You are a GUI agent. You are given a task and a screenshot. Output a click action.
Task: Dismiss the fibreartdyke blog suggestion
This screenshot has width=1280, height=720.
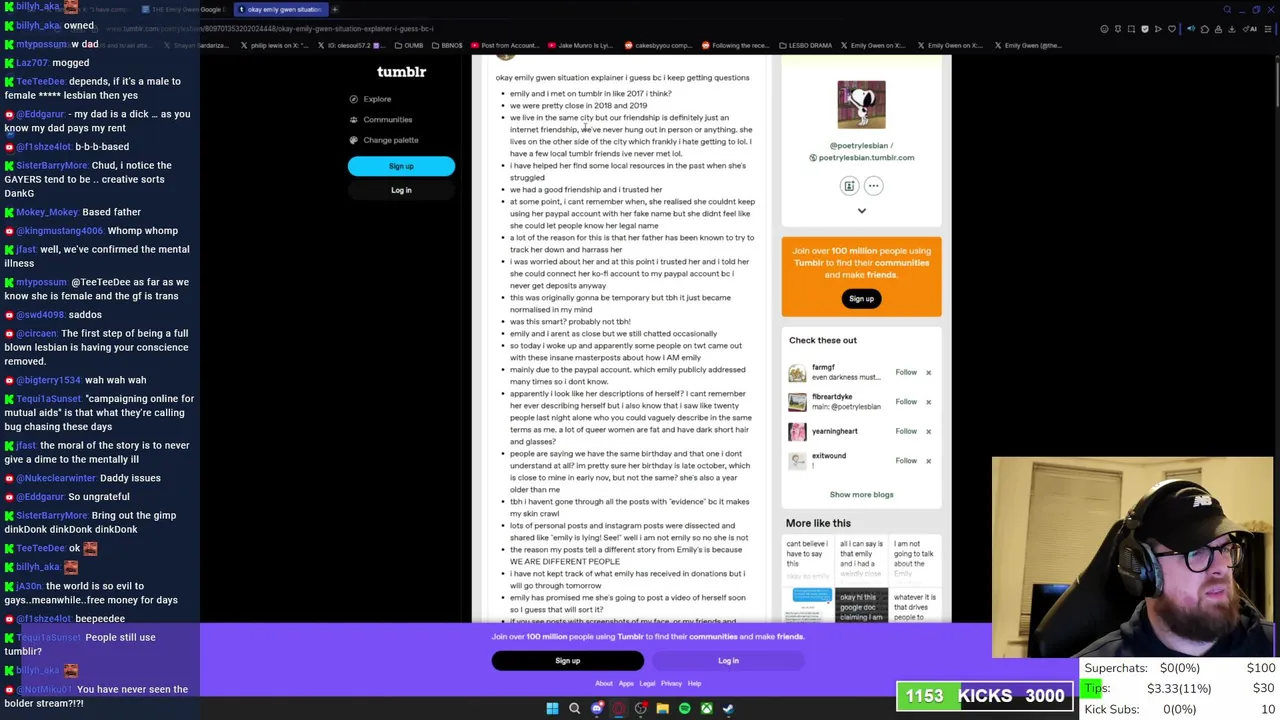tap(928, 402)
